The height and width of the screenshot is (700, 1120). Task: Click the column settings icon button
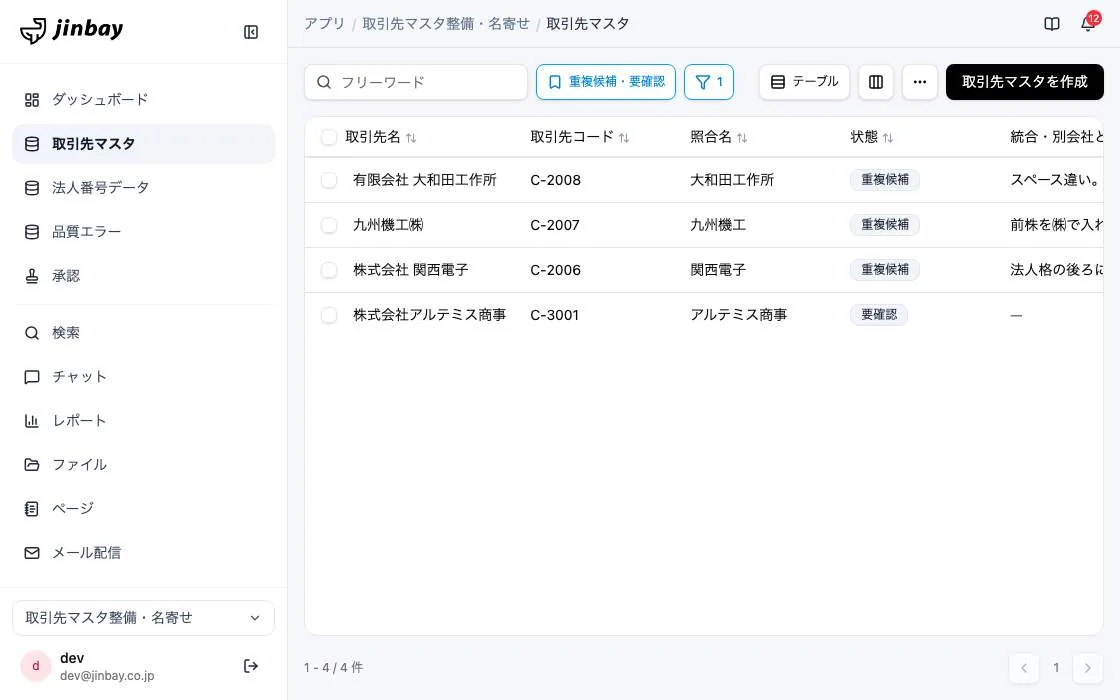click(x=876, y=82)
